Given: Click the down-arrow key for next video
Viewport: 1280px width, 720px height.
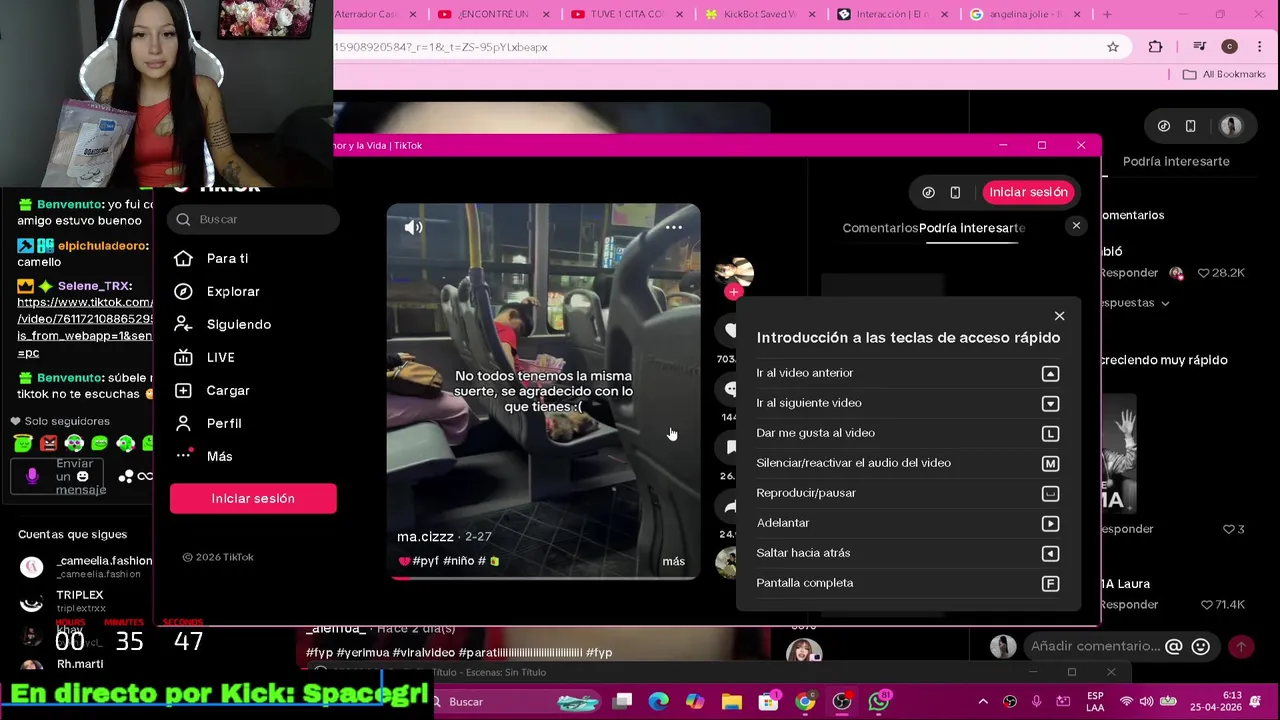Looking at the screenshot, I should pyautogui.click(x=1050, y=403).
